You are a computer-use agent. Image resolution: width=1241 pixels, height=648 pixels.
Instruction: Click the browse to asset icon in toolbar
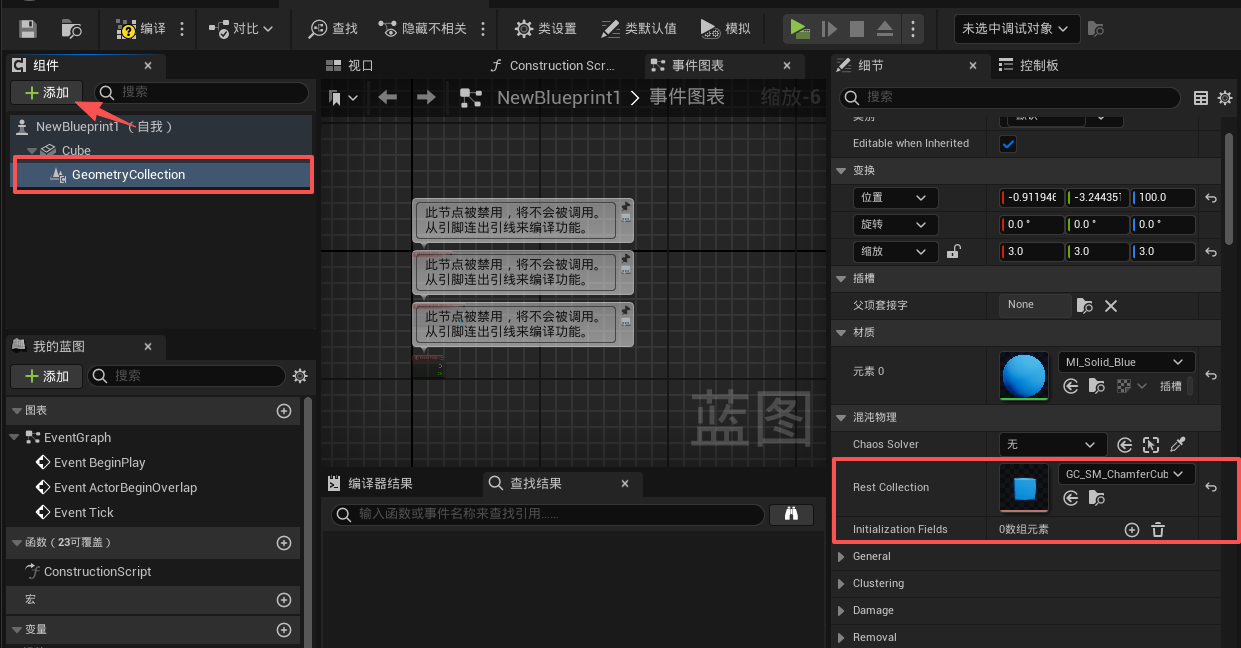[x=72, y=29]
